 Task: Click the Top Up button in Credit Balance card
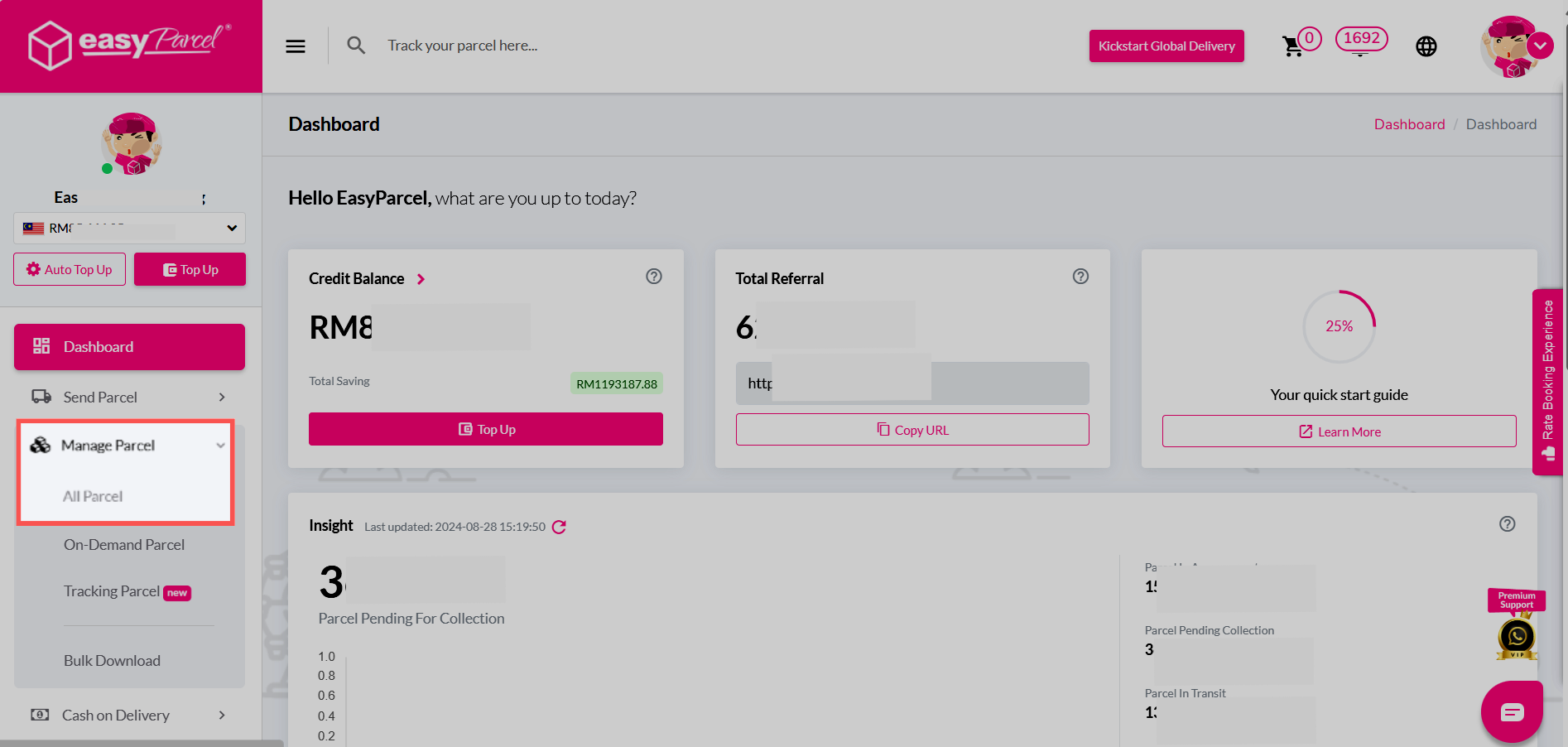(x=486, y=429)
